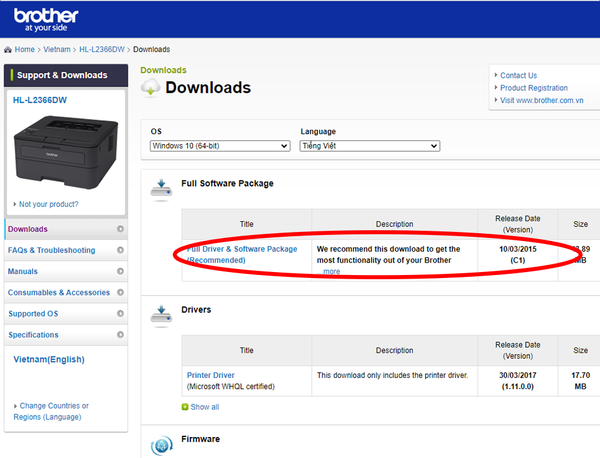
Task: Click the 10/03/2015 (C1) release date cell
Action: click(x=517, y=260)
